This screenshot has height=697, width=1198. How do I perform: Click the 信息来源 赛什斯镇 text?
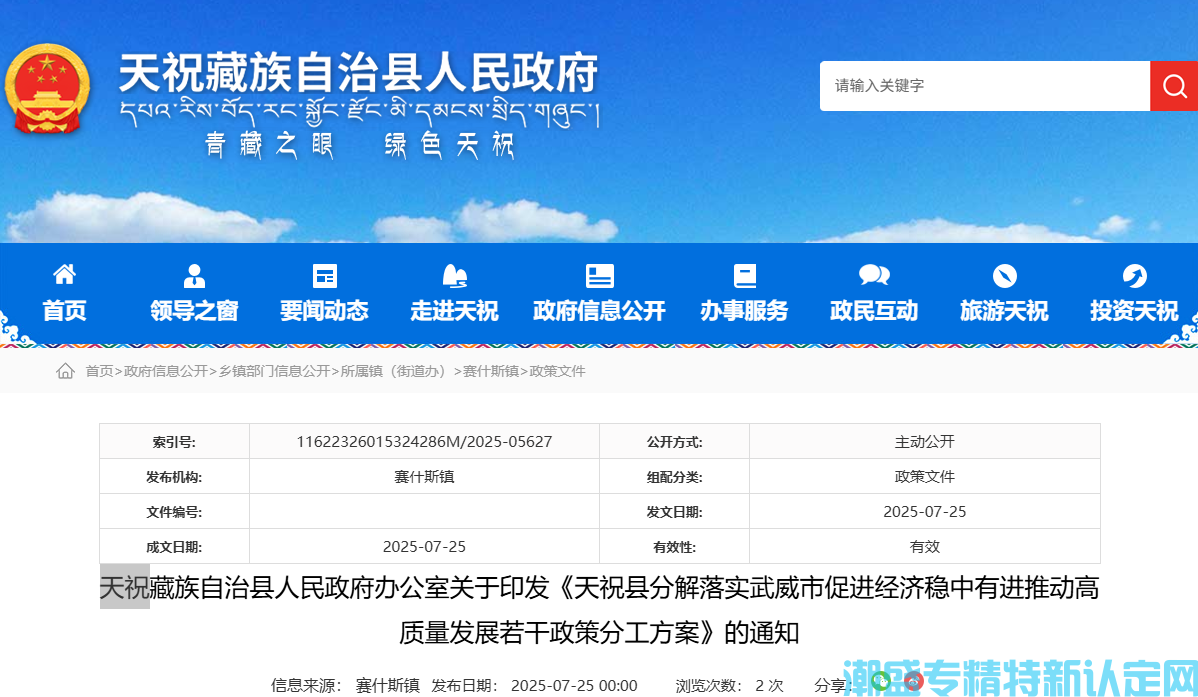345,686
